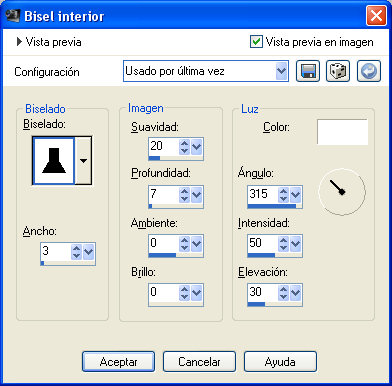Click the Cancelar button
Viewport: 392px width, 386px height.
click(199, 362)
